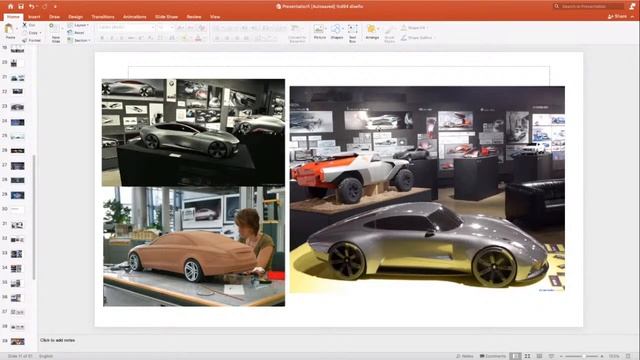Select slide thumbnail 39
Screen dimensions: 640x360
coord(17,341)
